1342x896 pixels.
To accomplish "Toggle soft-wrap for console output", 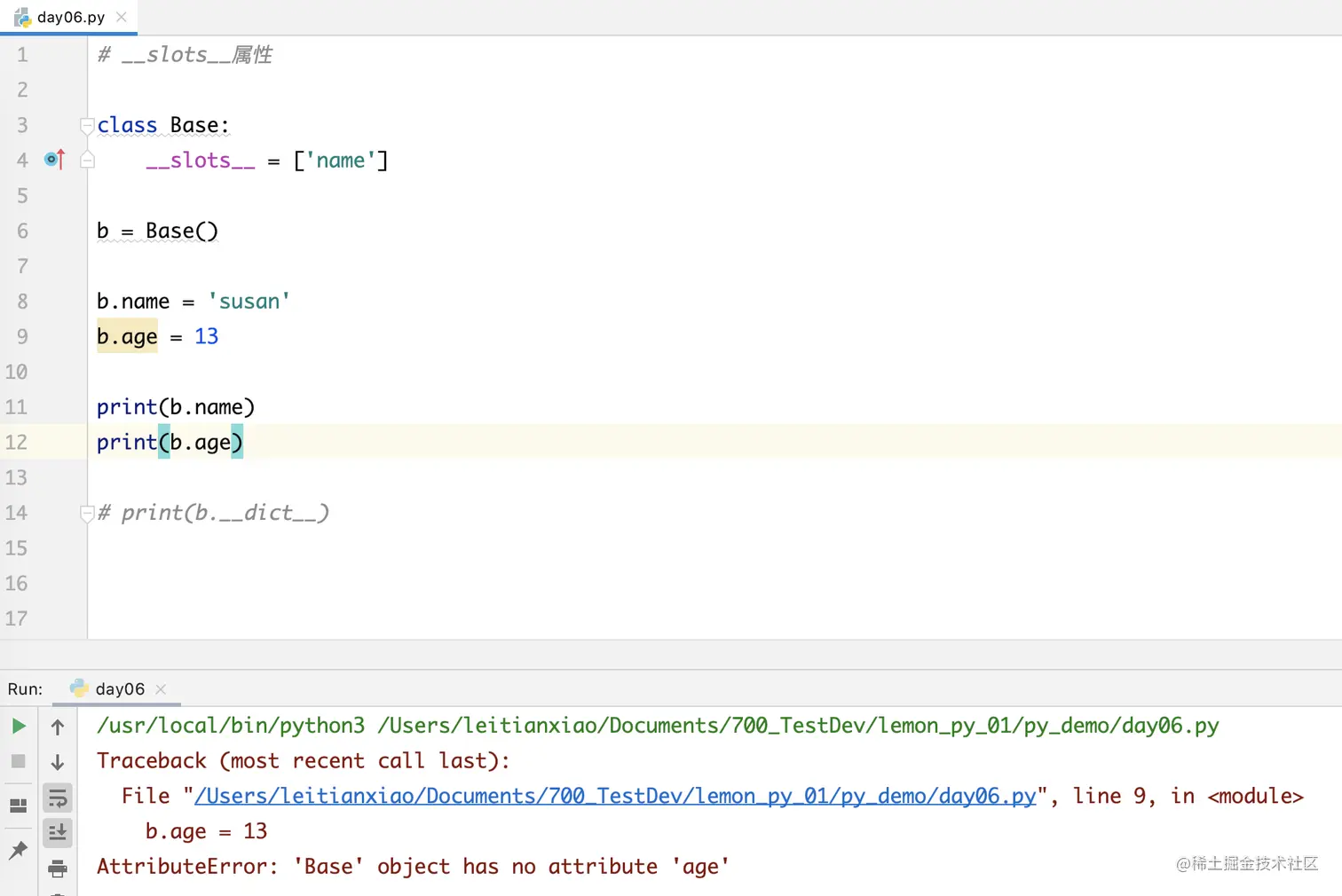I will [x=58, y=798].
